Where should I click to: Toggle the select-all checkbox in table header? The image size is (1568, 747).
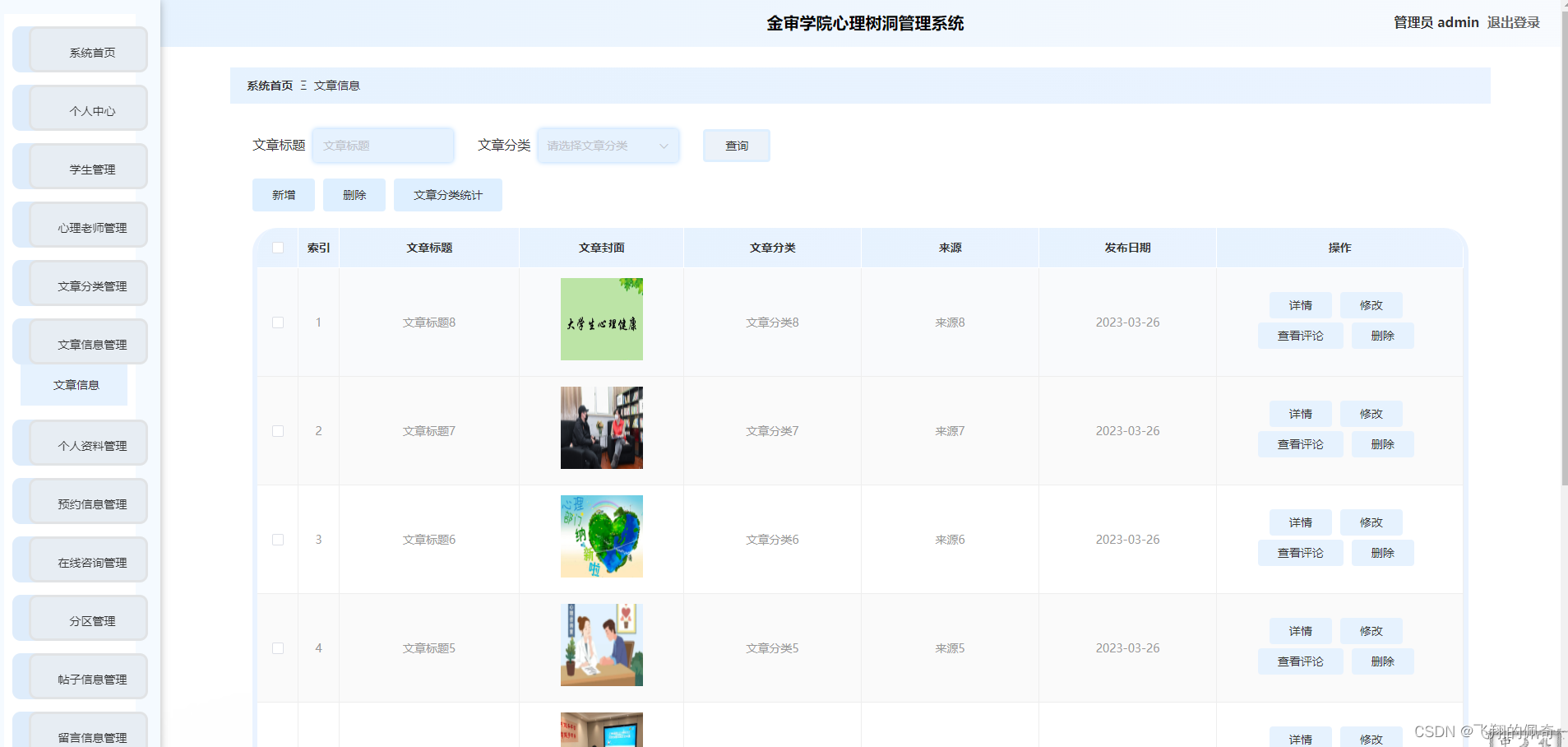(x=278, y=248)
